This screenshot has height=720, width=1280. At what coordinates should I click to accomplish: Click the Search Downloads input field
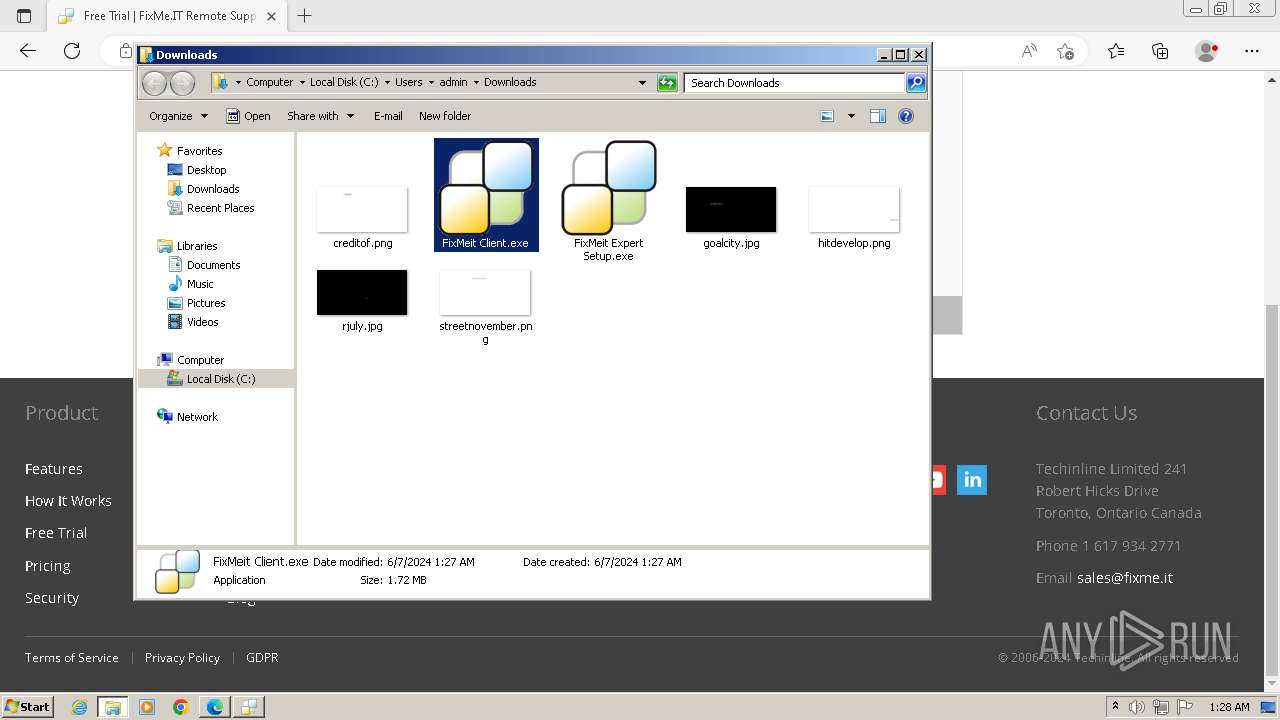pos(795,83)
